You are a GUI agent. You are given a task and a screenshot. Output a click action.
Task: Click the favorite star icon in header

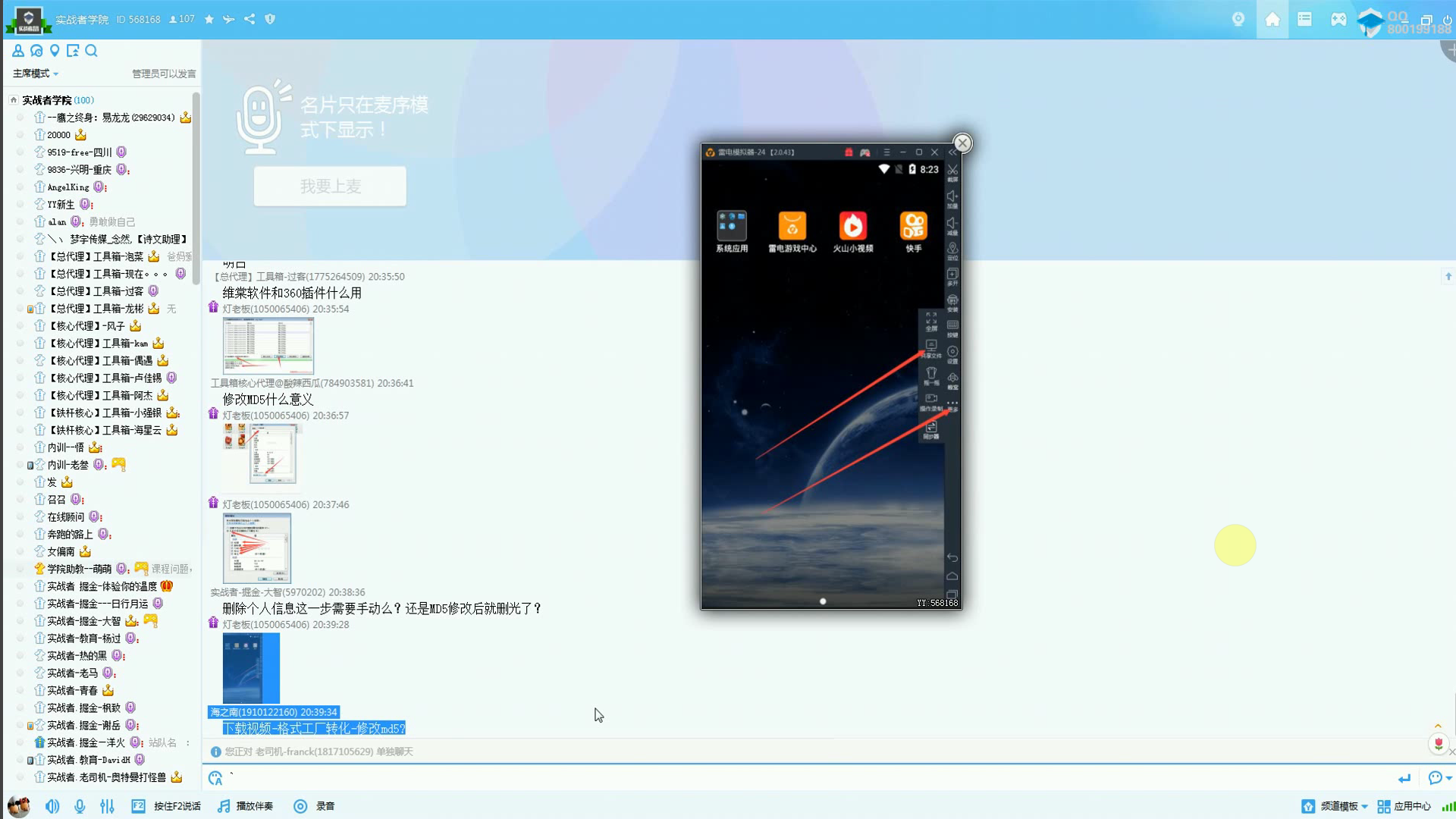point(209,19)
